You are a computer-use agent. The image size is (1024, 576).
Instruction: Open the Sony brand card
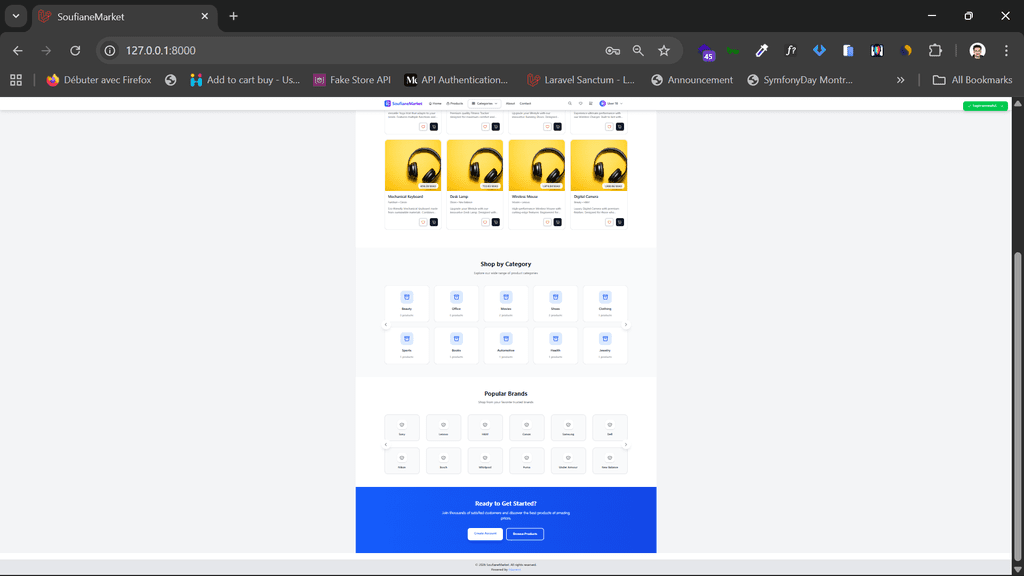(402, 428)
